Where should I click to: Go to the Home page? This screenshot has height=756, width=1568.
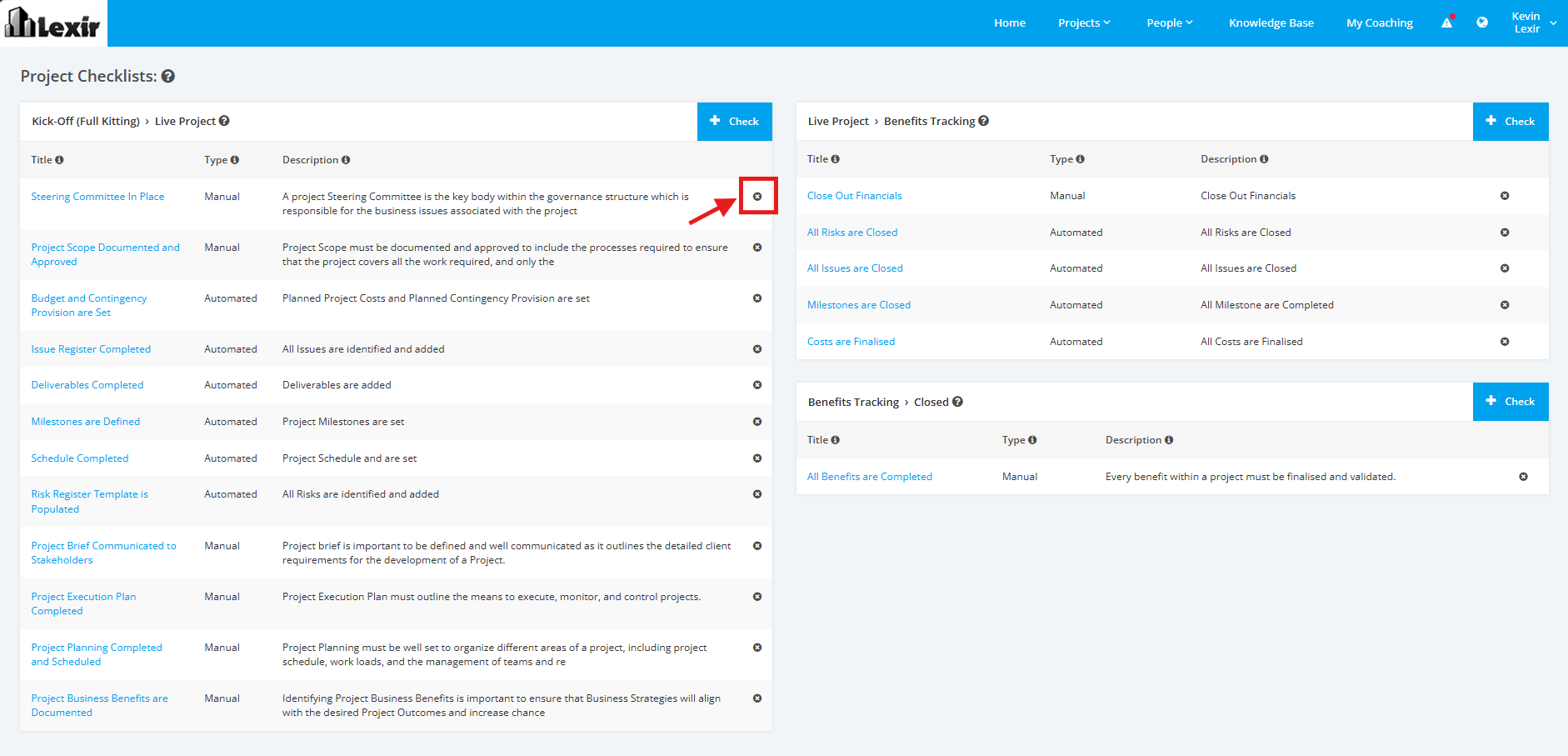click(1010, 23)
